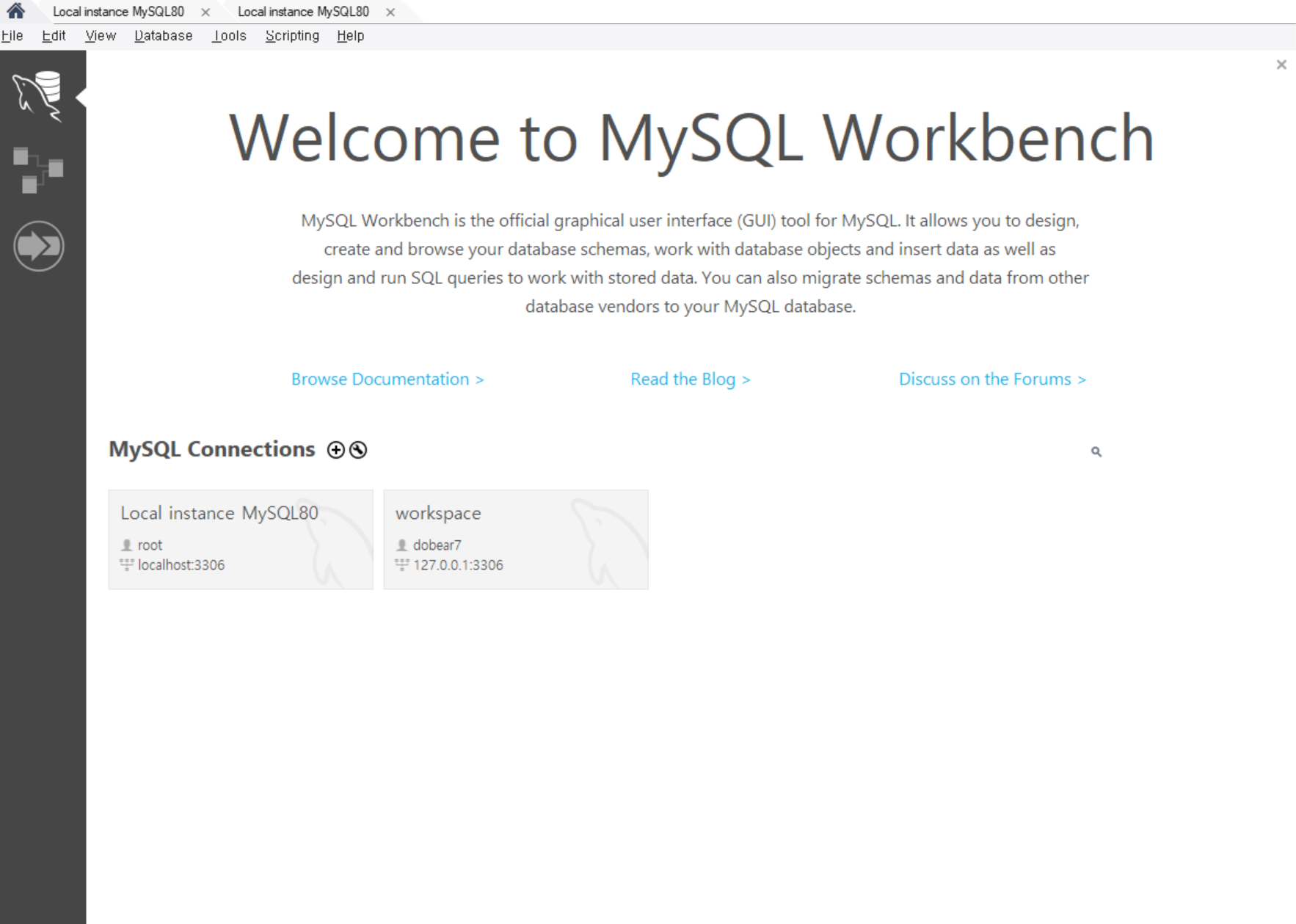
Task: Open the File menu
Action: [x=12, y=36]
